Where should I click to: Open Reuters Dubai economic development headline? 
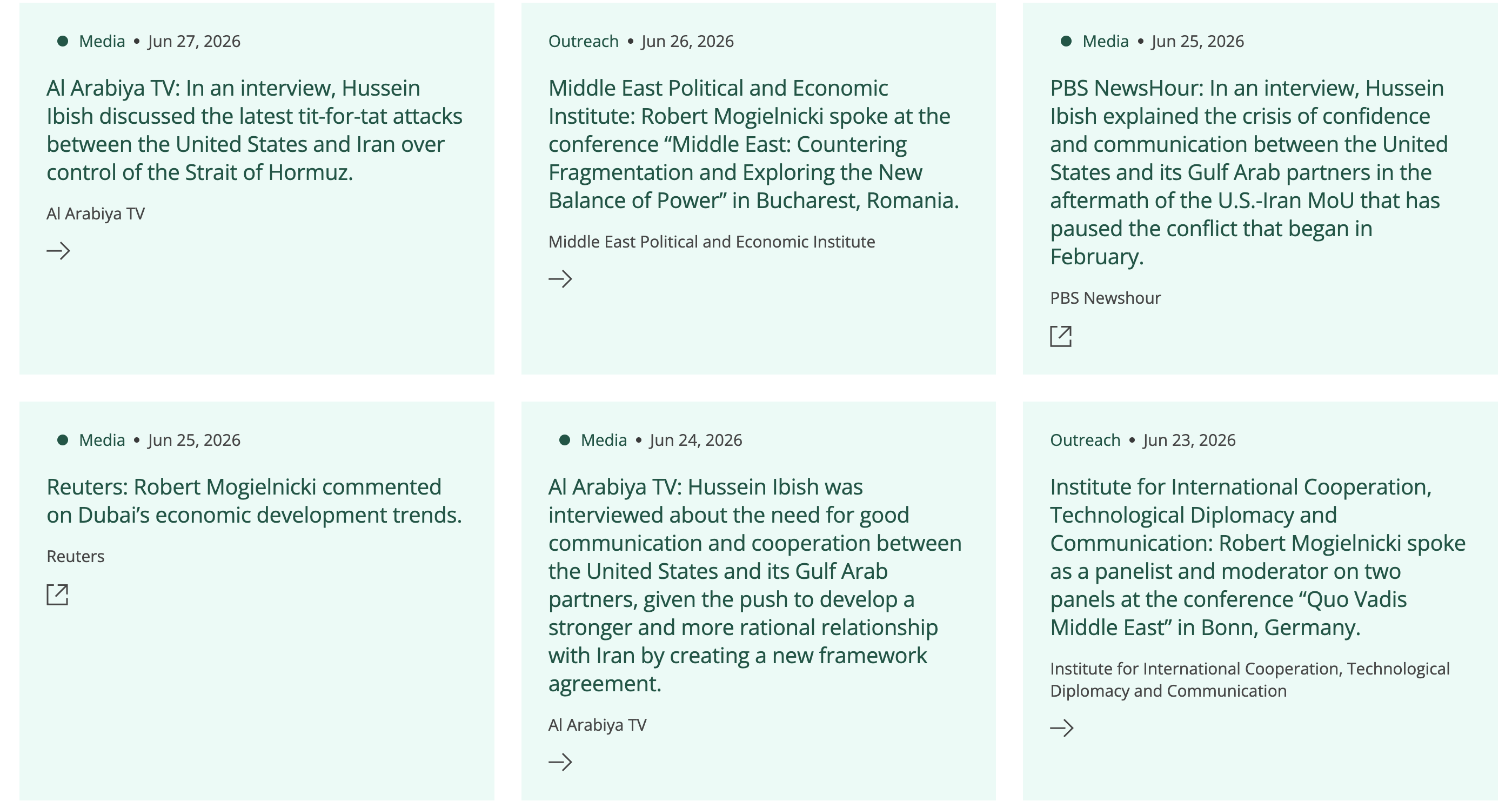click(254, 501)
